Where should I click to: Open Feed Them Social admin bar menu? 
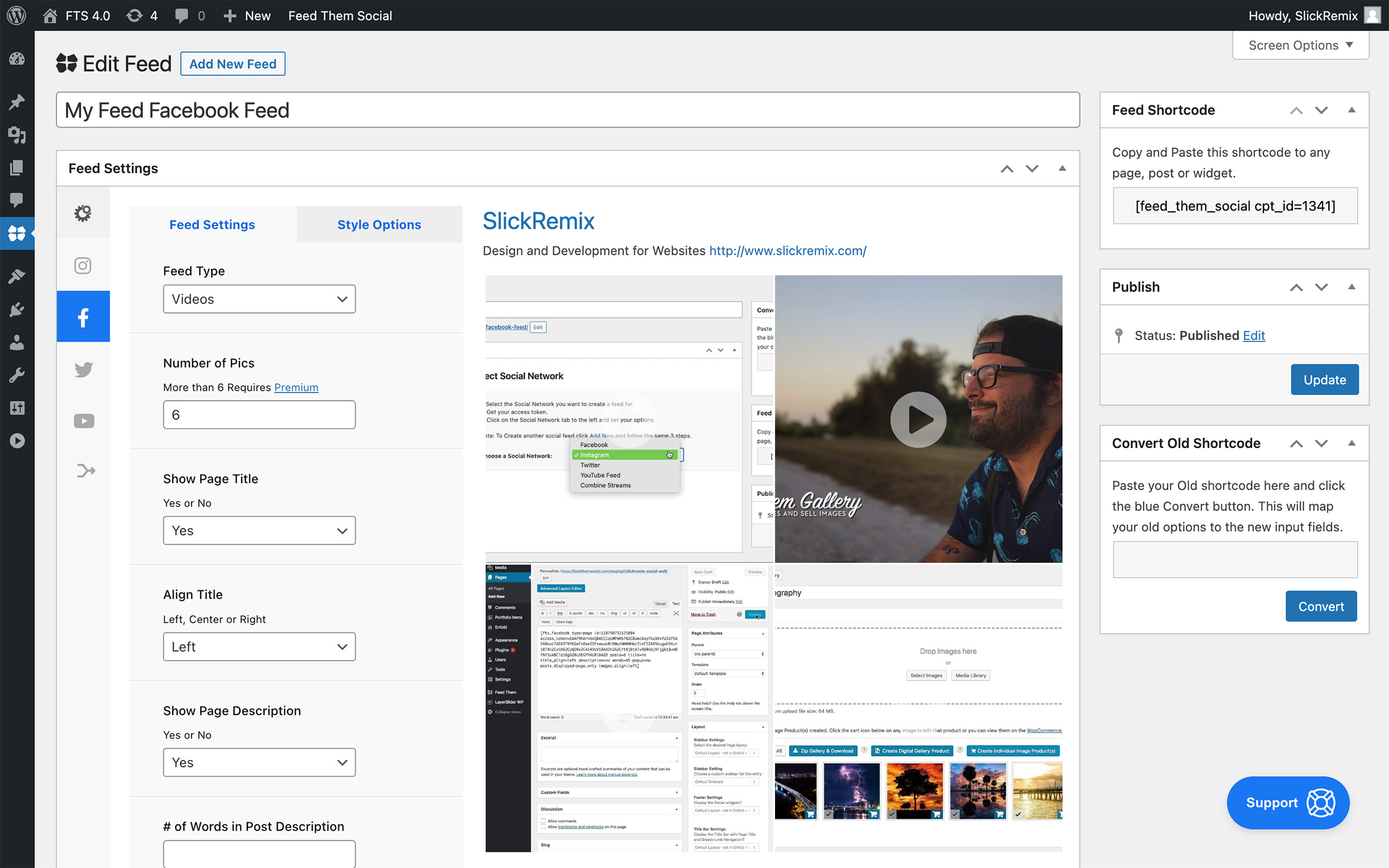340,16
